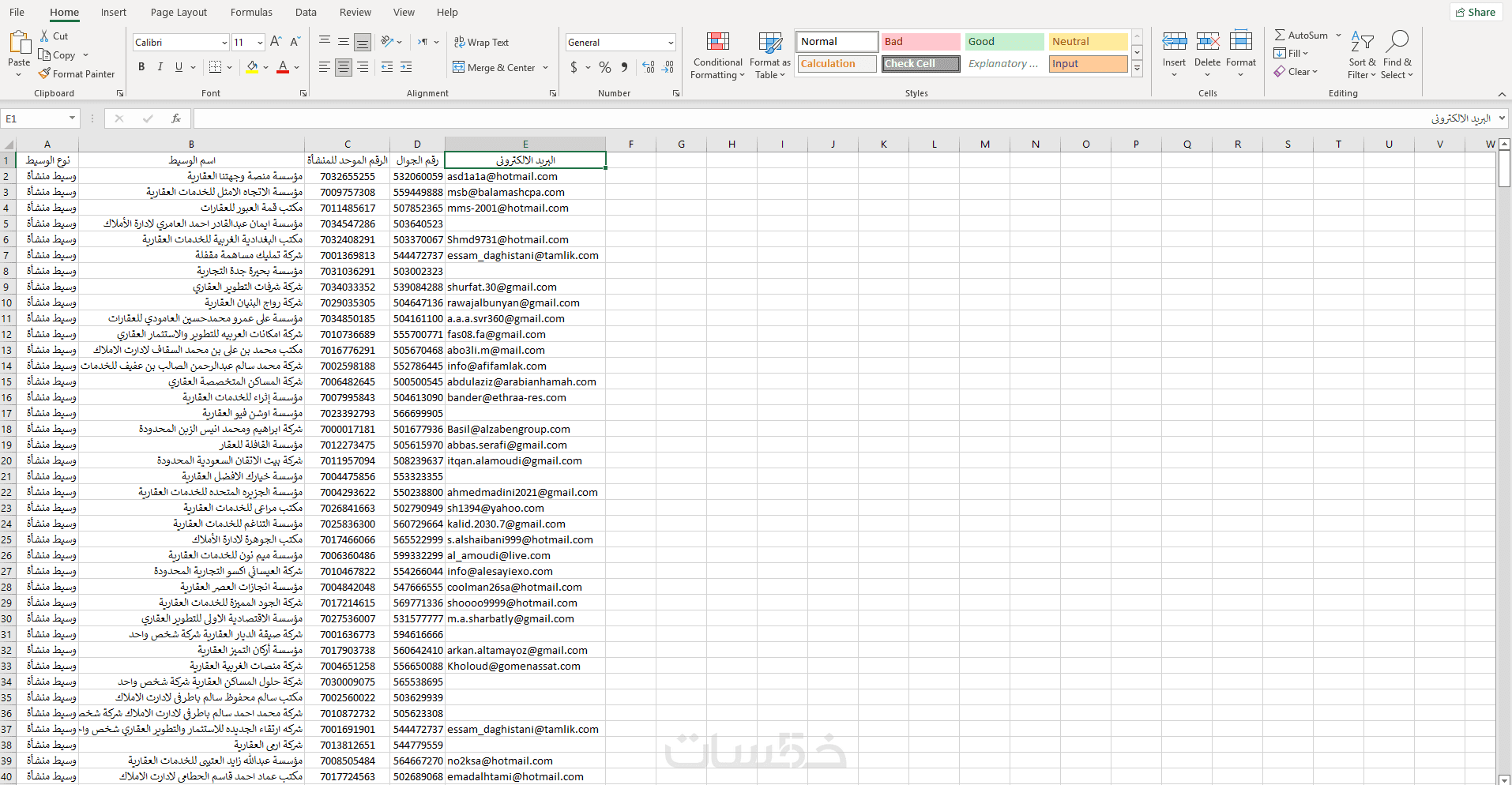Align text right

[x=363, y=67]
